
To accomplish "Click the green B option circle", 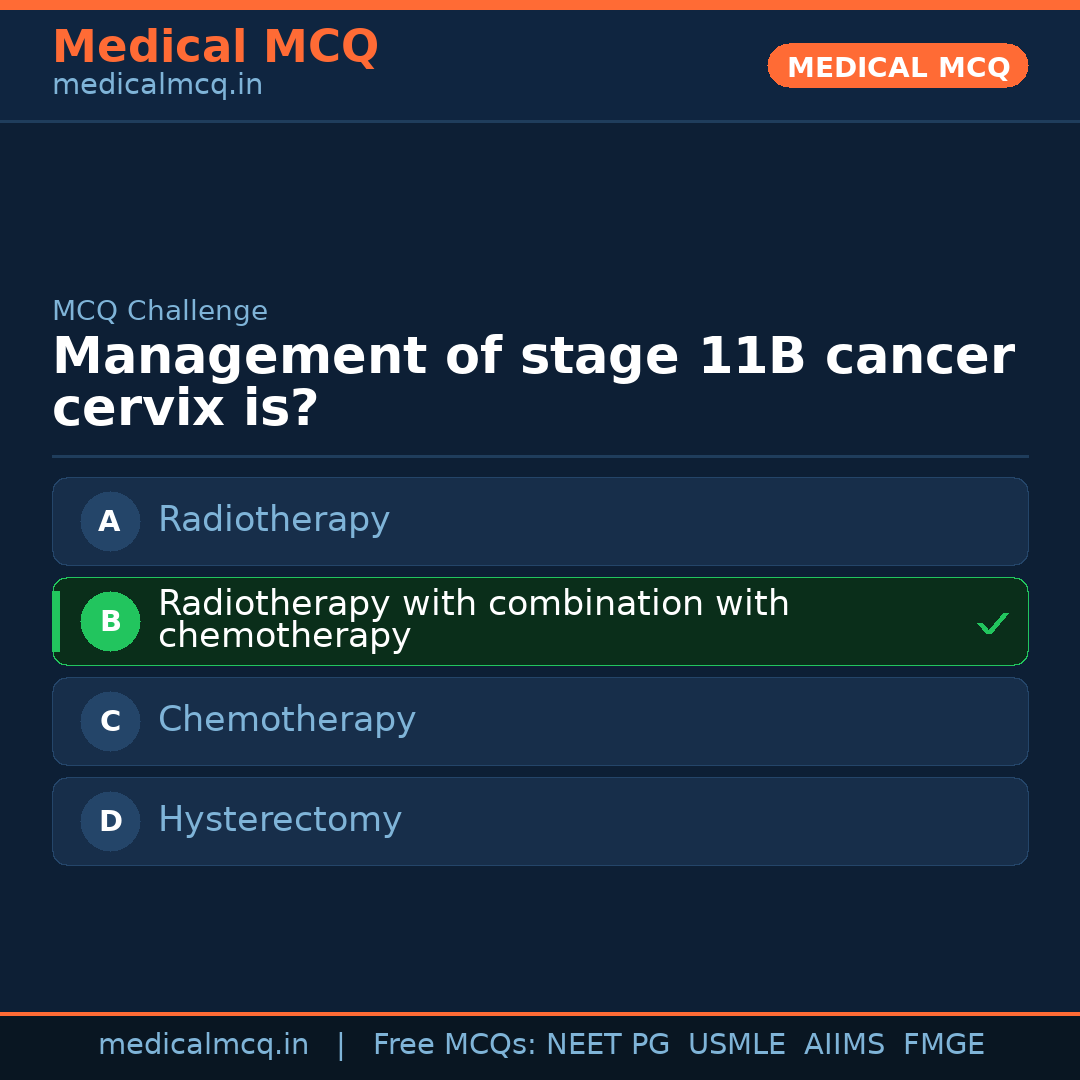I will (110, 621).
